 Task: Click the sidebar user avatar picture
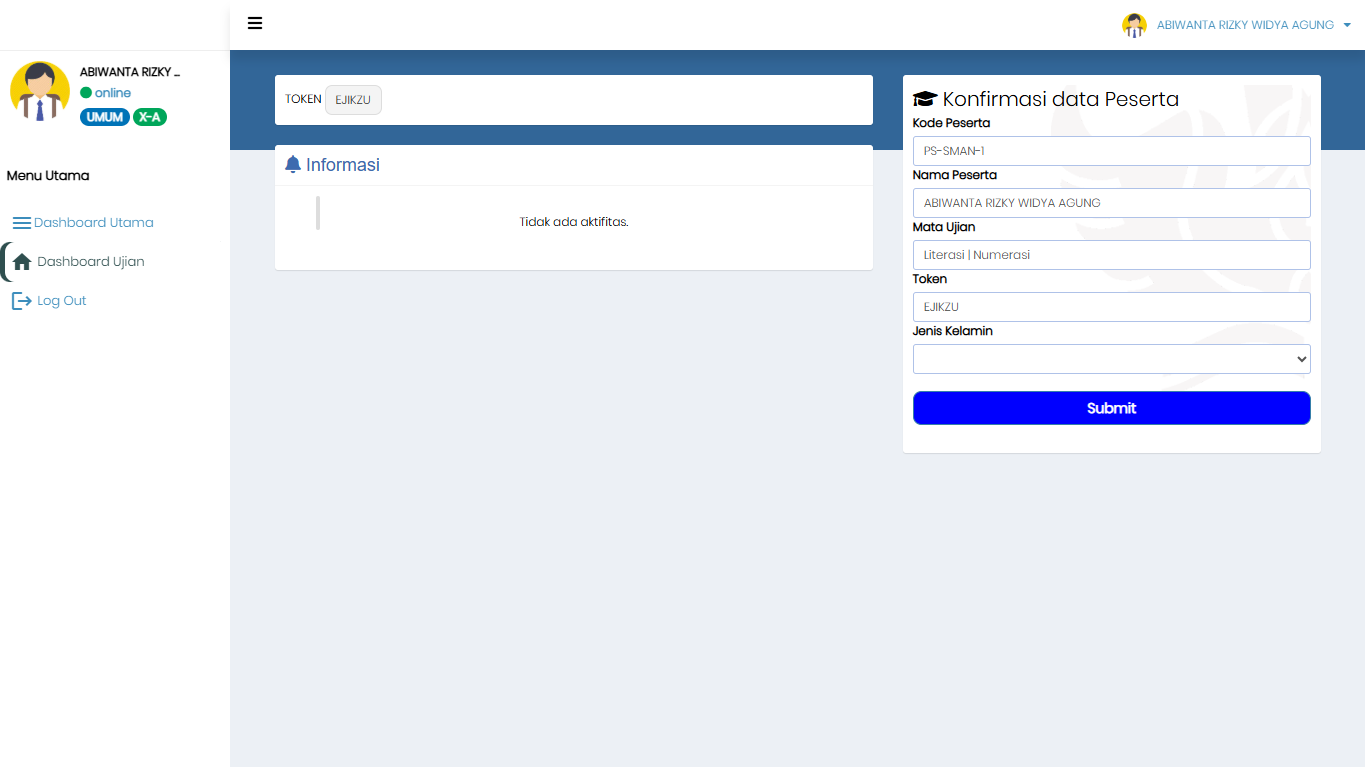pyautogui.click(x=40, y=91)
